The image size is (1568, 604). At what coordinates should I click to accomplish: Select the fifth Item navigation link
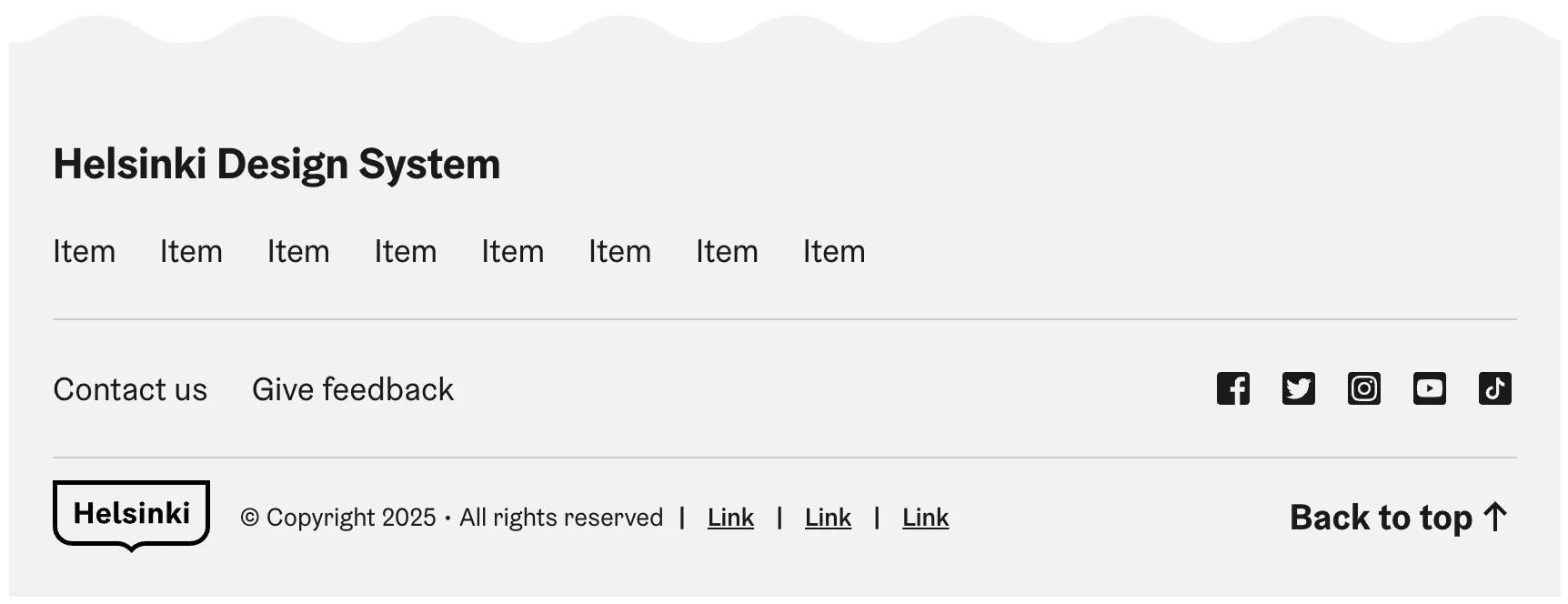pyautogui.click(x=512, y=251)
